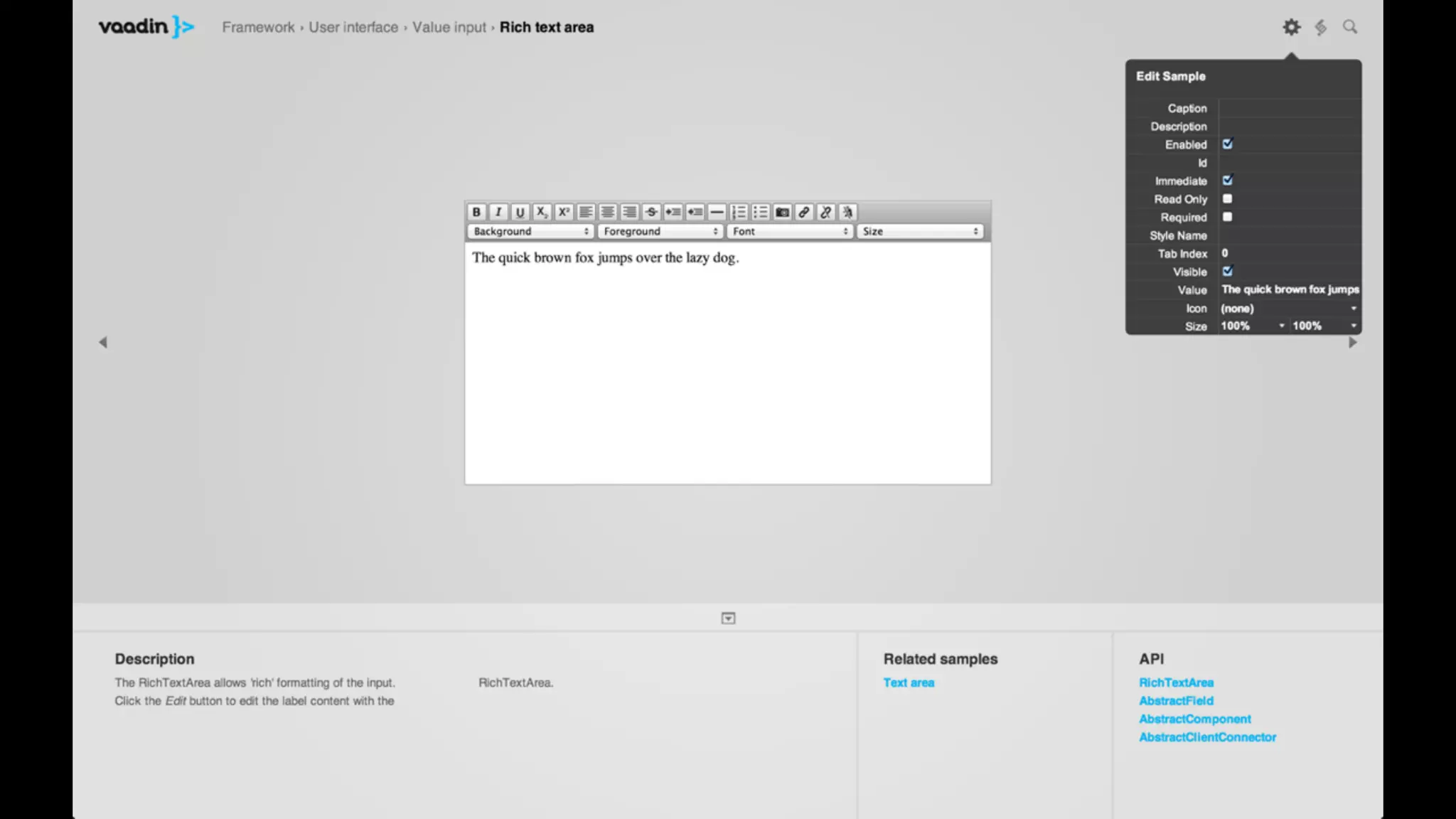Enable the Read Only checkbox

click(x=1227, y=199)
